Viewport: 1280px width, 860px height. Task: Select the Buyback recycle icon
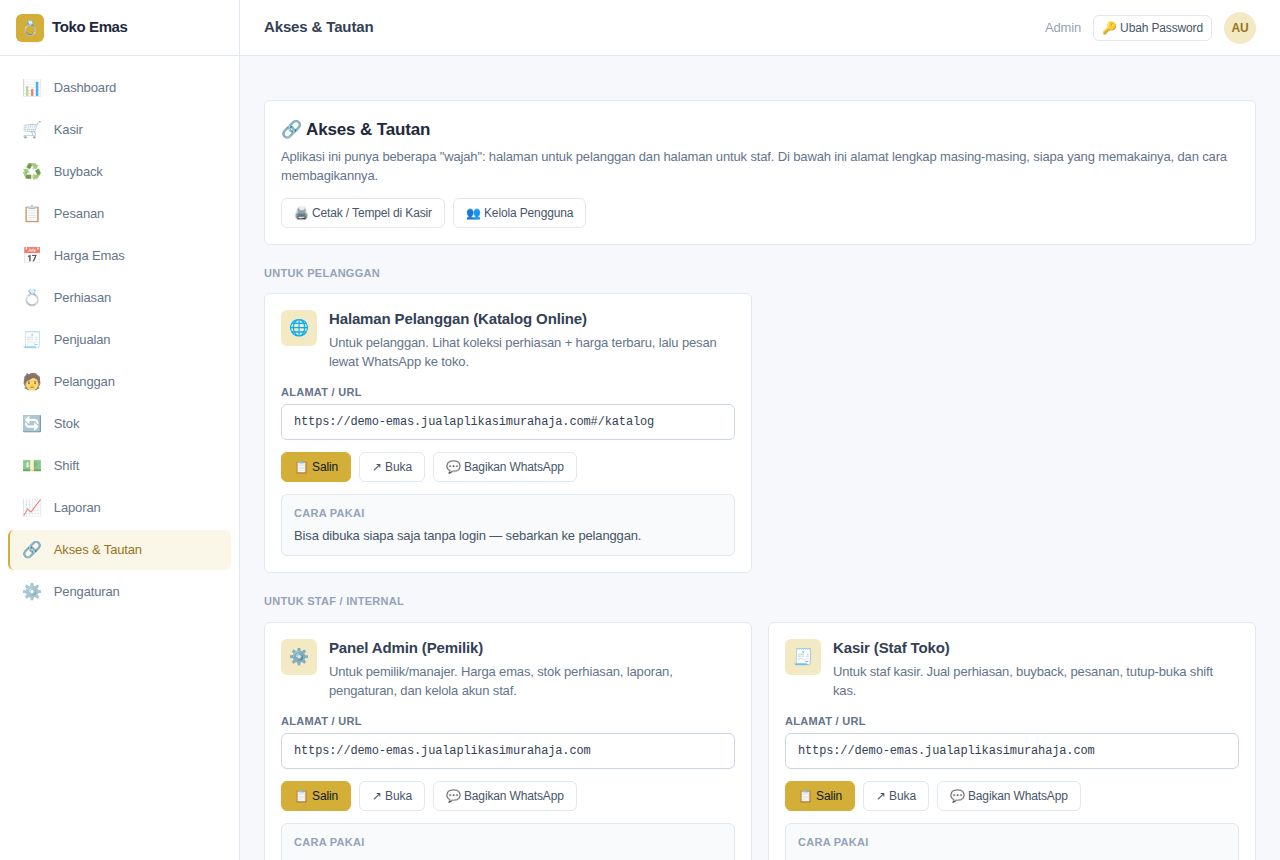[x=32, y=172]
